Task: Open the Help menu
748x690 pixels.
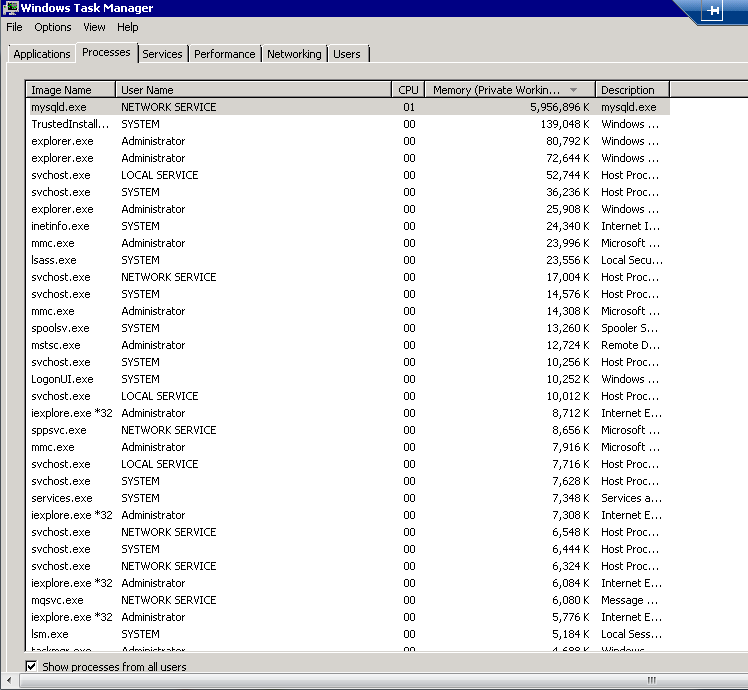Action: (128, 28)
